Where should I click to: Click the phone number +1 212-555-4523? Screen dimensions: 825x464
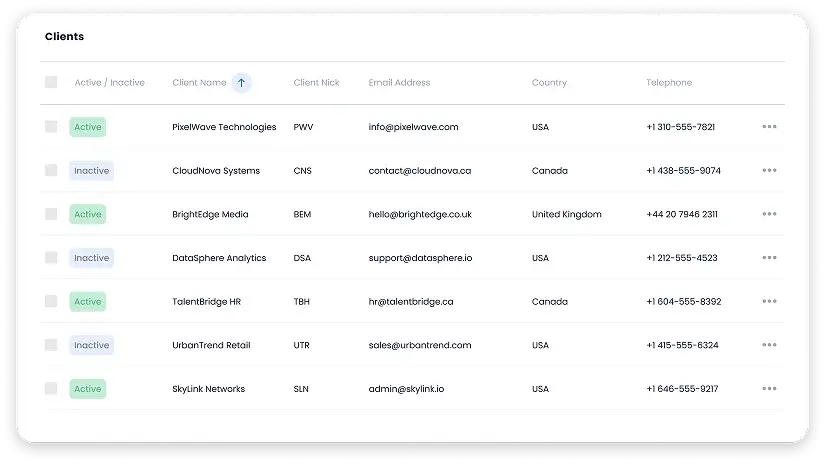point(682,258)
